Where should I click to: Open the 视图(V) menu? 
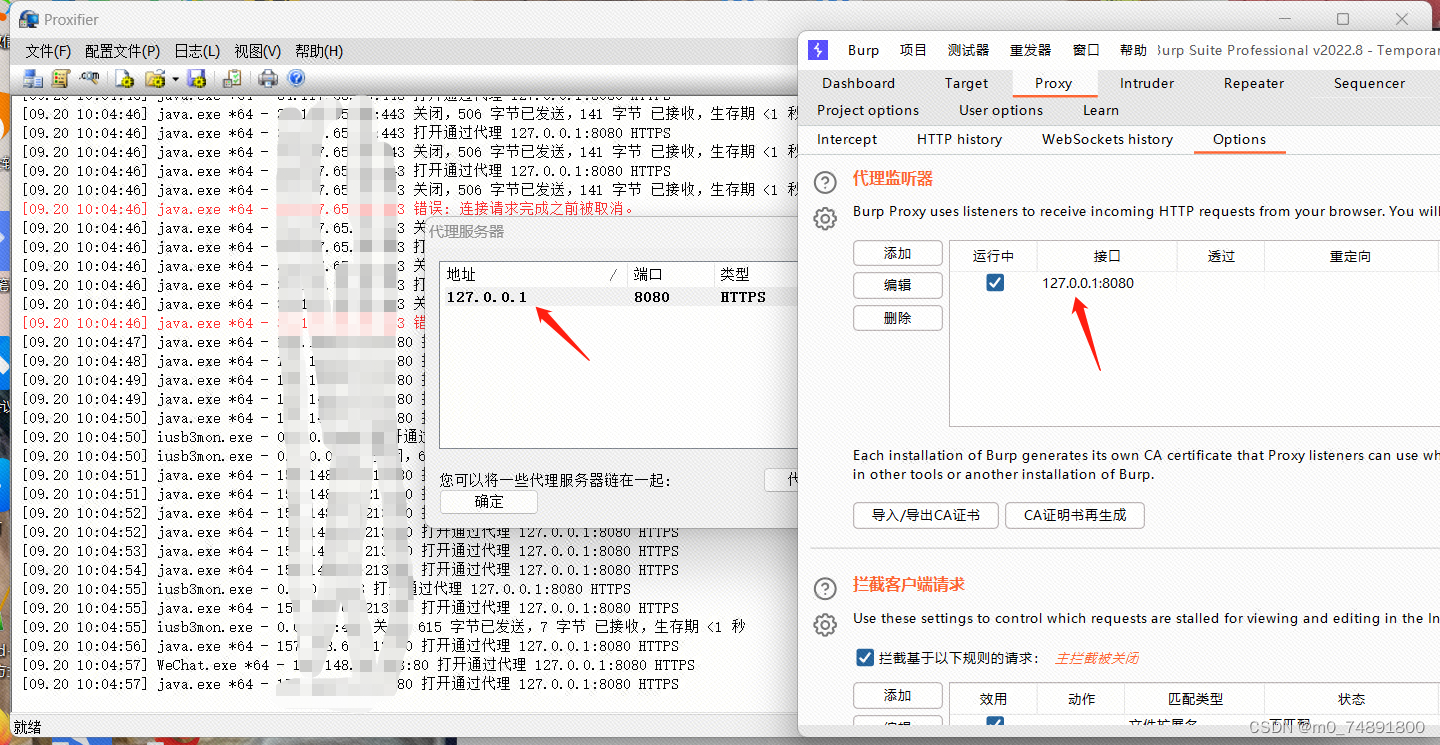(x=258, y=51)
